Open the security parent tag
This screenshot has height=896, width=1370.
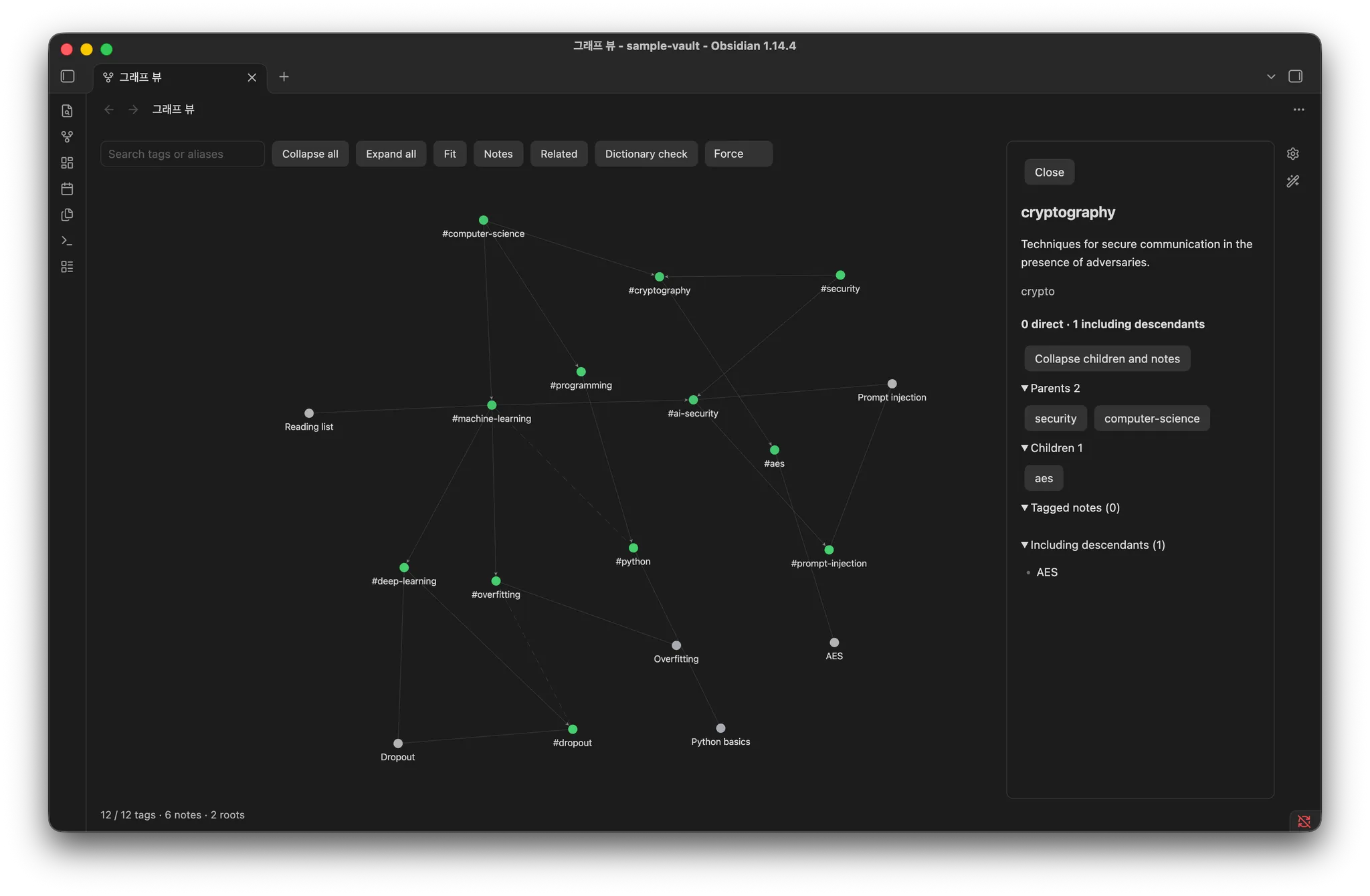pos(1055,419)
